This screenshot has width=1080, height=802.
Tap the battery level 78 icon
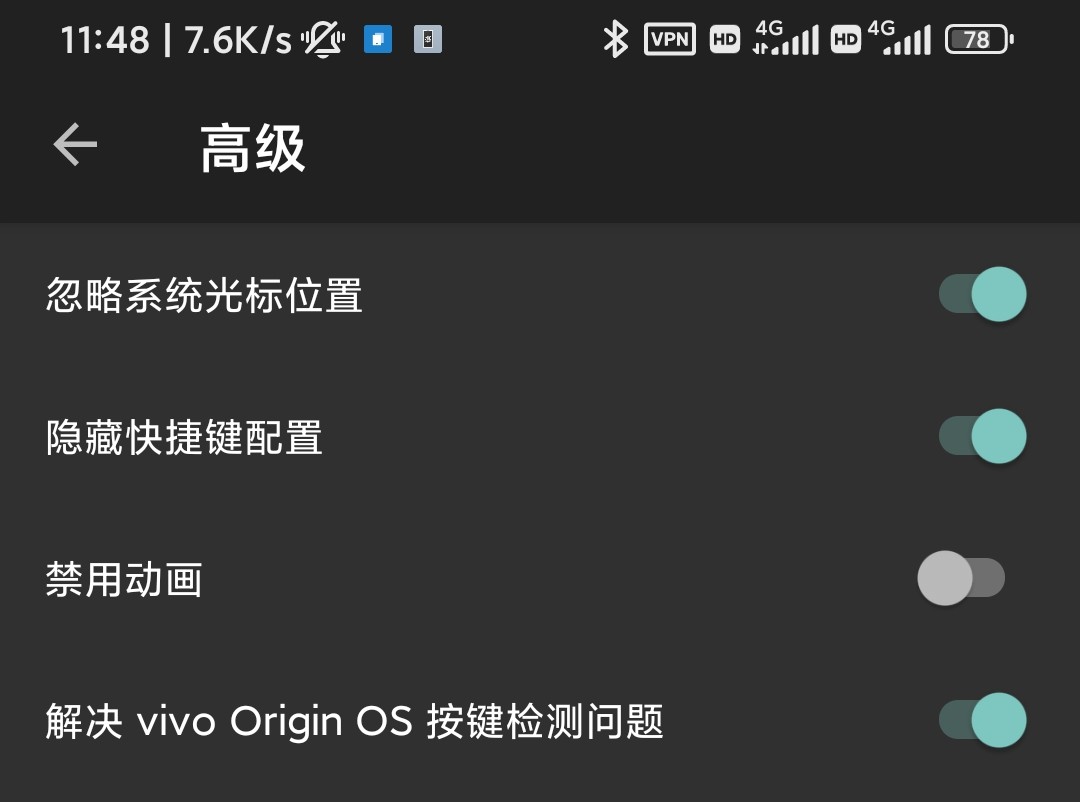[x=979, y=39]
